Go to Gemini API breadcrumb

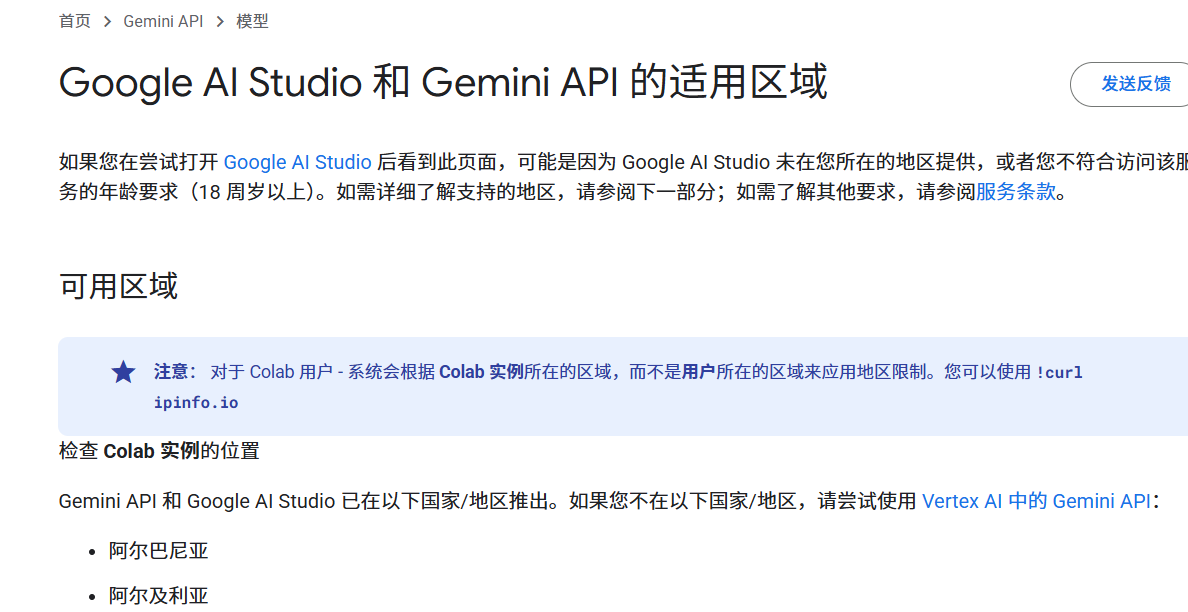point(164,21)
